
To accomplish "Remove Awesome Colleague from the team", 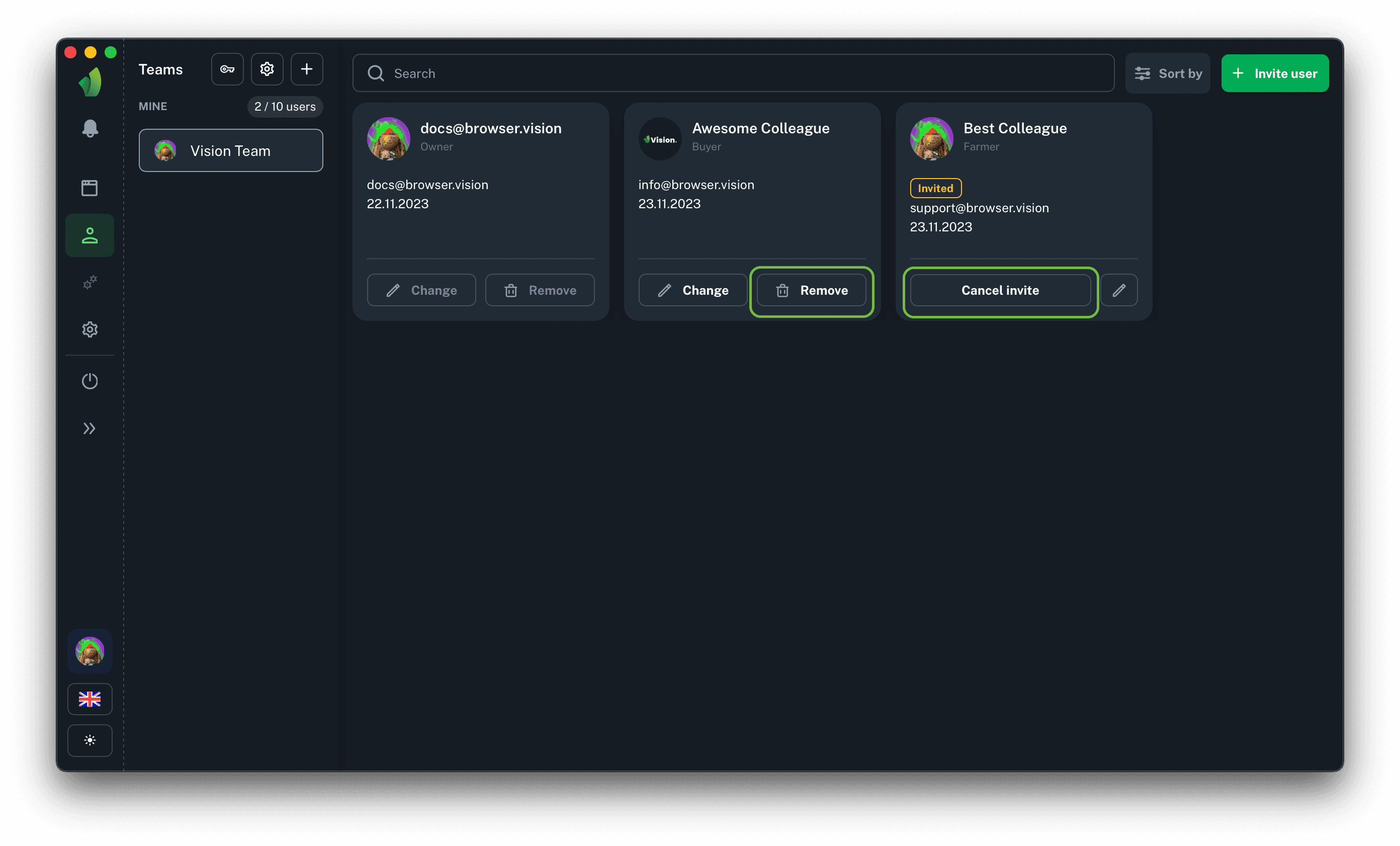I will (x=811, y=290).
